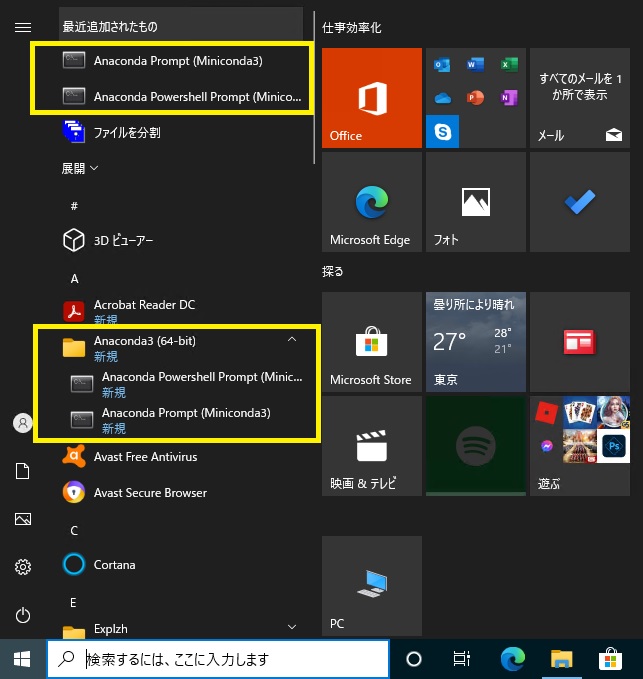Open File Explorer from the taskbar
This screenshot has width=643, height=679.
click(562, 659)
